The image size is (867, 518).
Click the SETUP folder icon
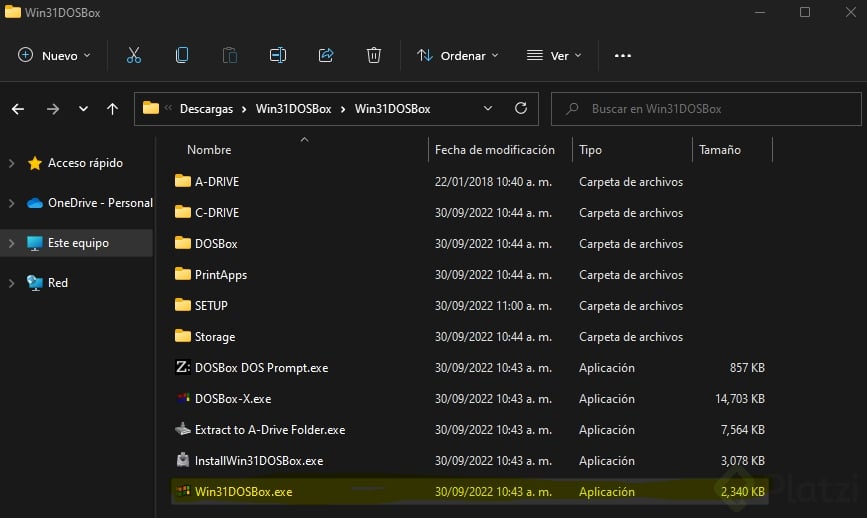coord(182,305)
